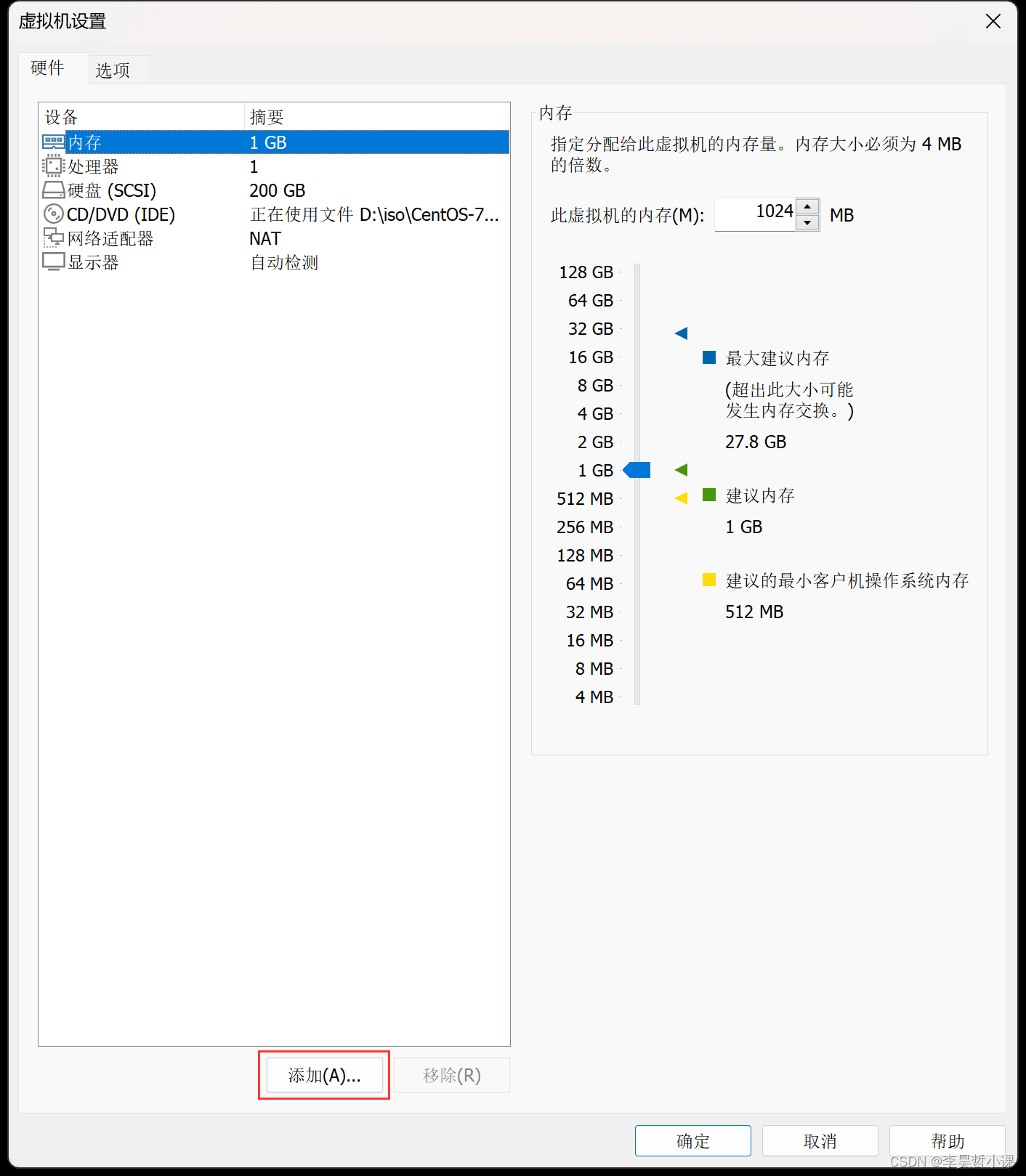1026x1176 pixels.
Task: Click the 128 GB scale label
Action: [586, 272]
